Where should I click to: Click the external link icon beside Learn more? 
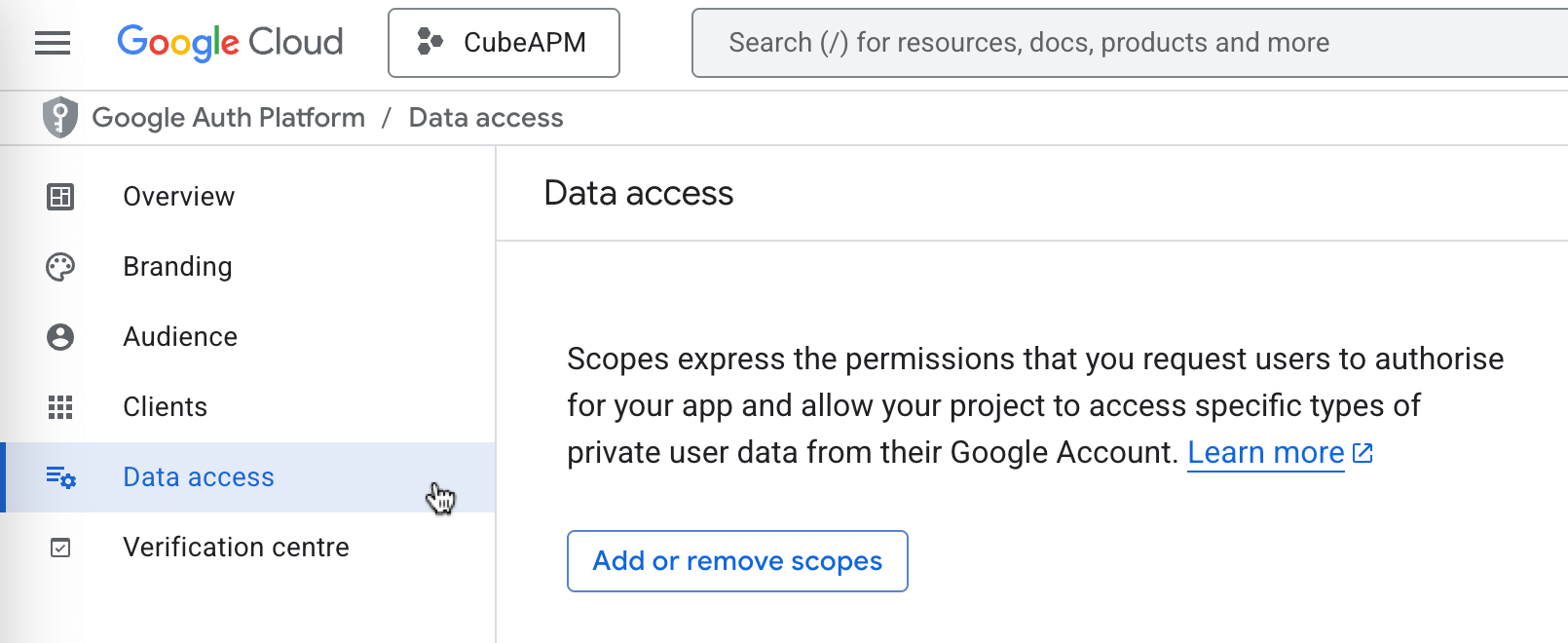1363,453
